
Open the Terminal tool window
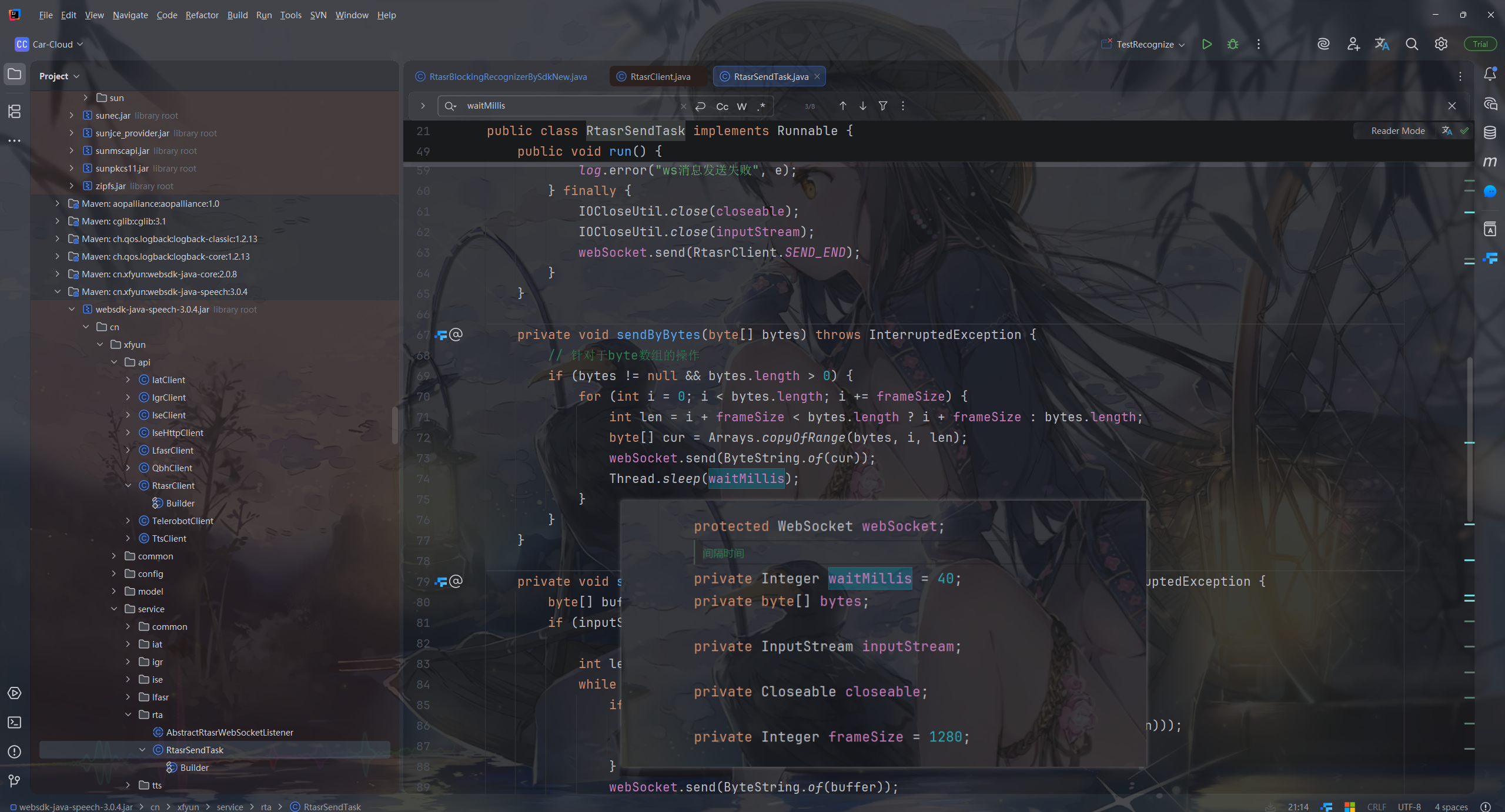tap(15, 722)
